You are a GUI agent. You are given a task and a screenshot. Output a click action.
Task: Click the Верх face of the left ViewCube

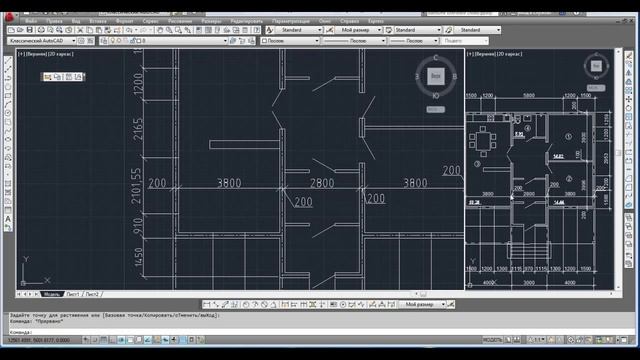coord(436,76)
